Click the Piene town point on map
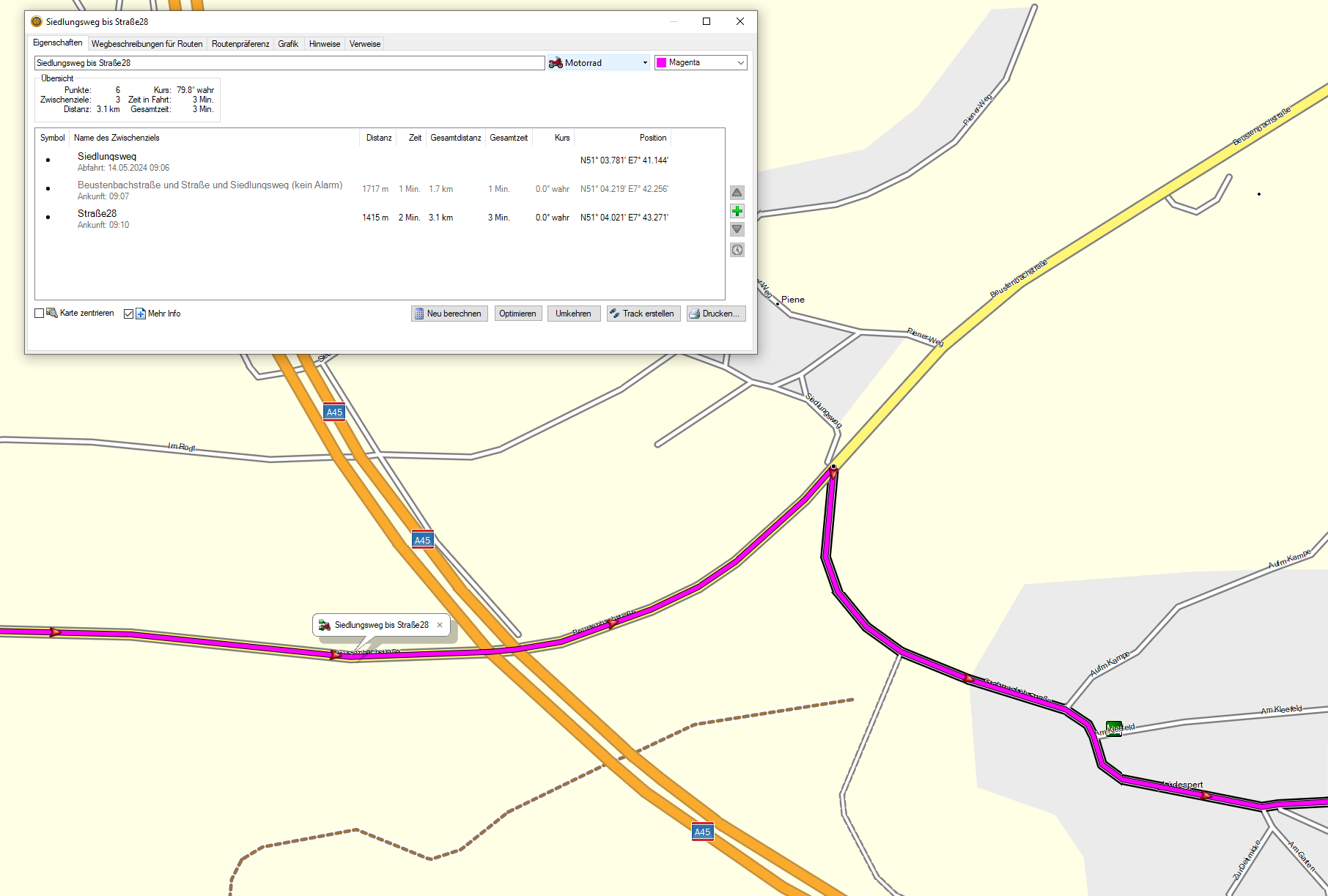The image size is (1328, 896). [x=778, y=303]
